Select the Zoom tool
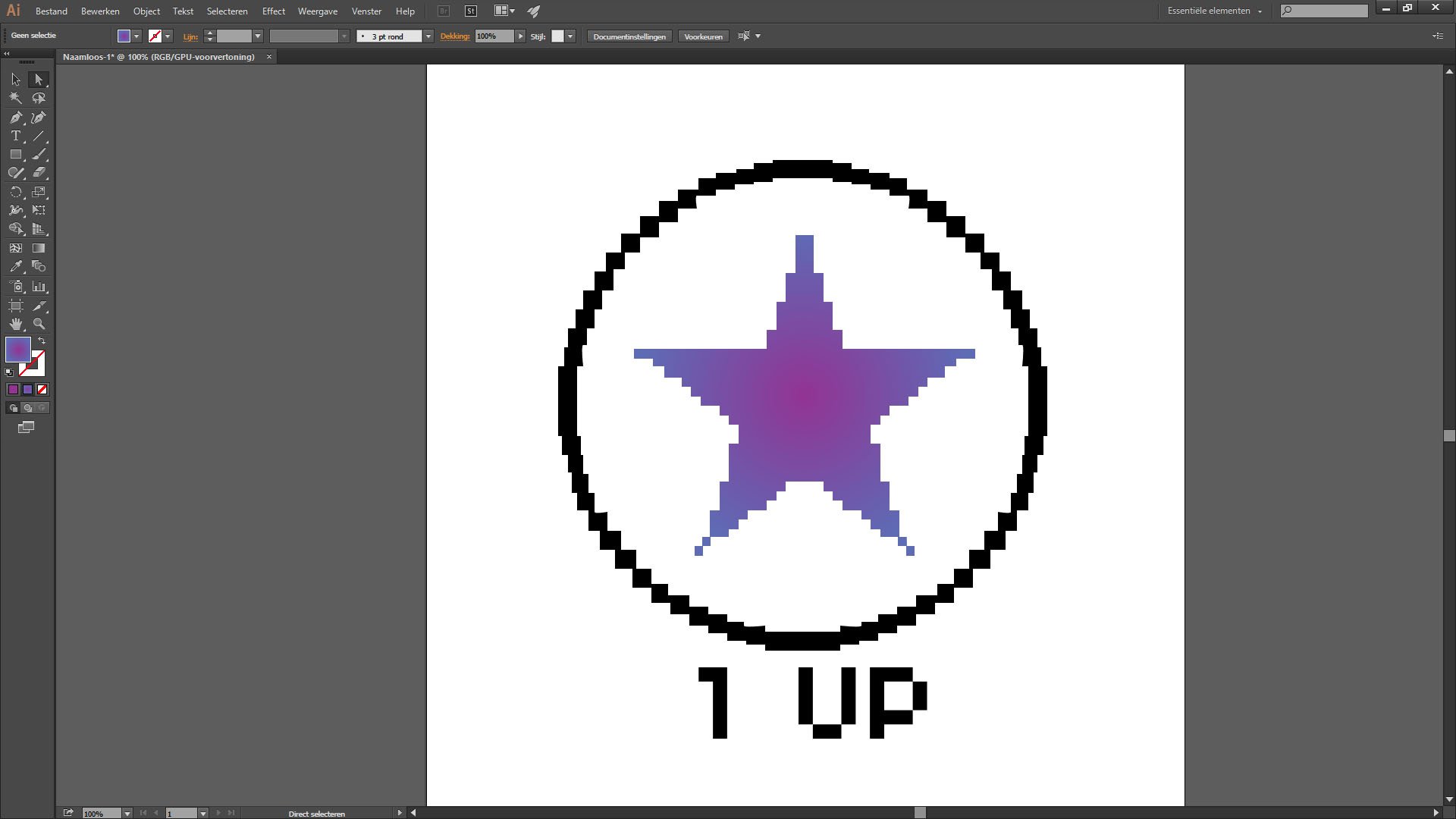The height and width of the screenshot is (819, 1456). [39, 324]
